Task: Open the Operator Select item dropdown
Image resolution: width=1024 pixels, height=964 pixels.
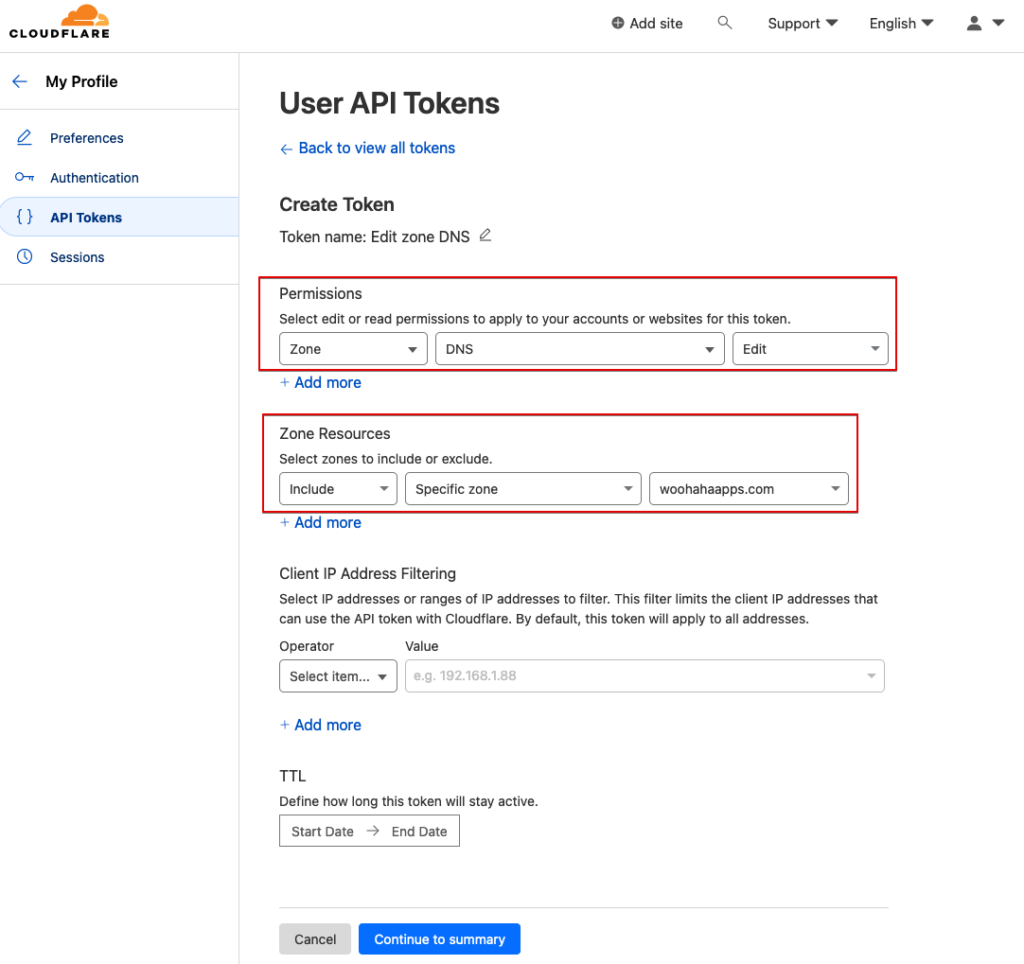Action: pyautogui.click(x=338, y=676)
